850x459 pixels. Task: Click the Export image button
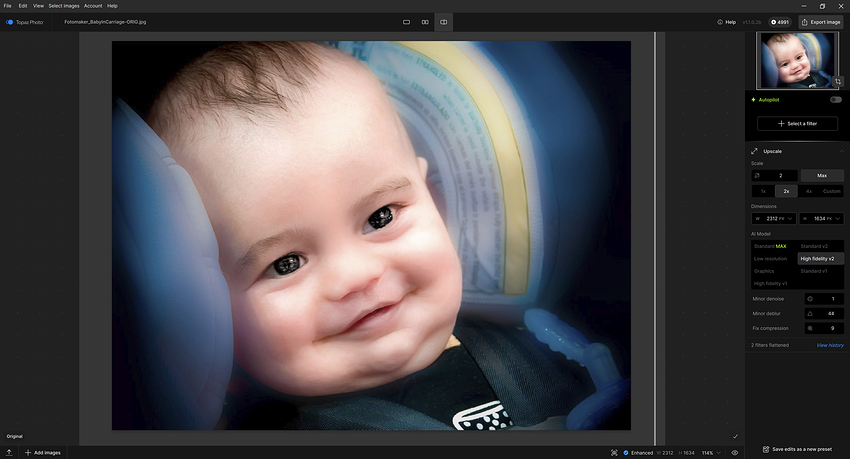[x=820, y=21]
